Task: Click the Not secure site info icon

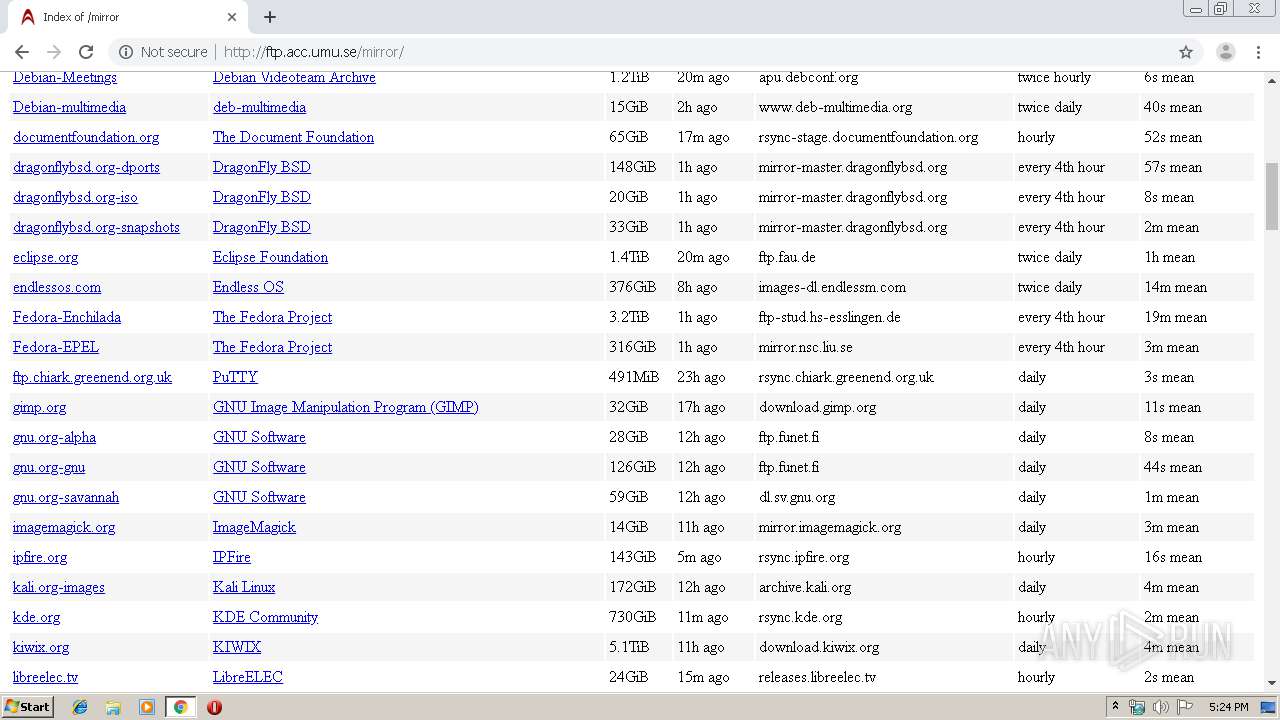Action: click(126, 52)
